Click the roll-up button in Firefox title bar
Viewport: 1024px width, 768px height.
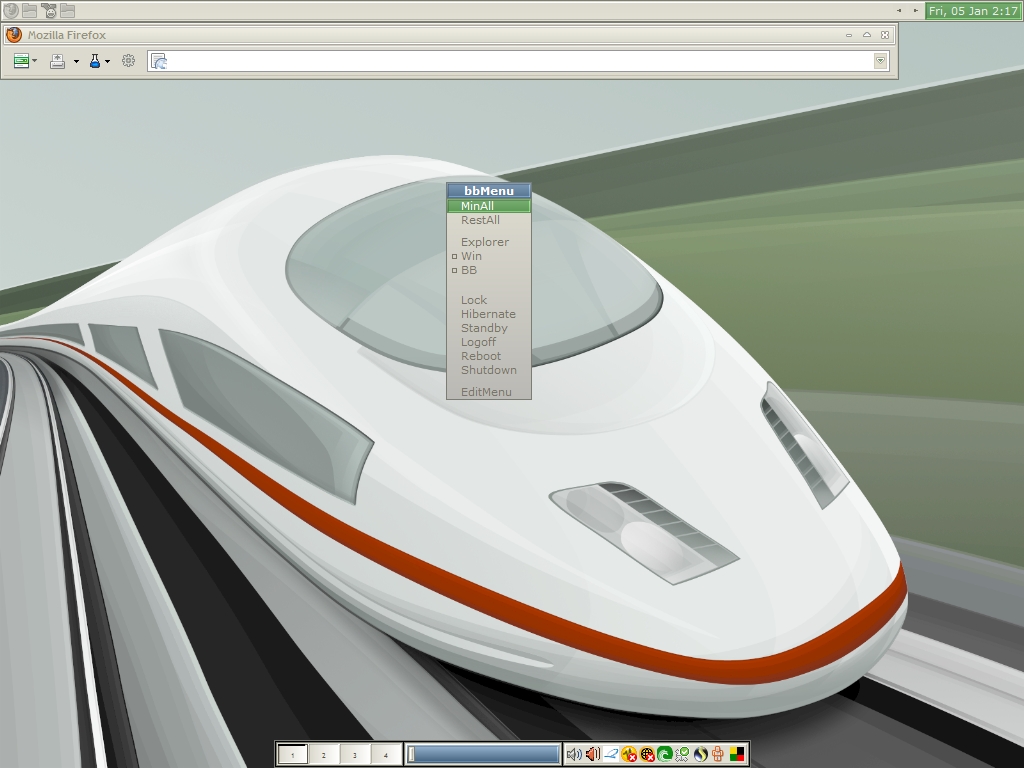coord(867,35)
